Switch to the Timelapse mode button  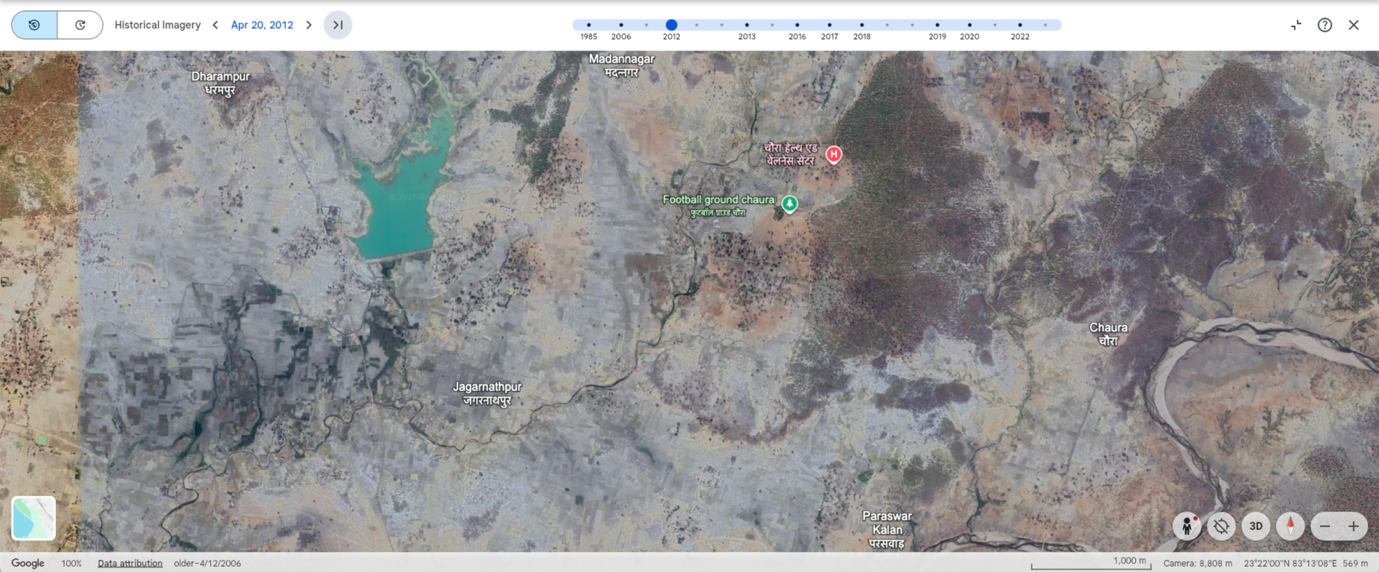pos(80,25)
